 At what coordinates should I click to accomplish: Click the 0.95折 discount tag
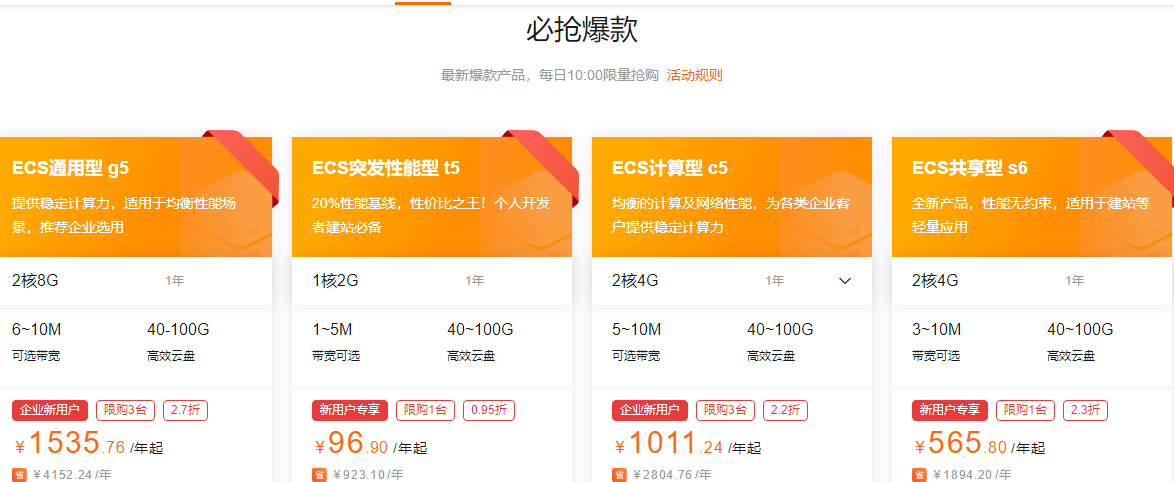pyautogui.click(x=489, y=410)
